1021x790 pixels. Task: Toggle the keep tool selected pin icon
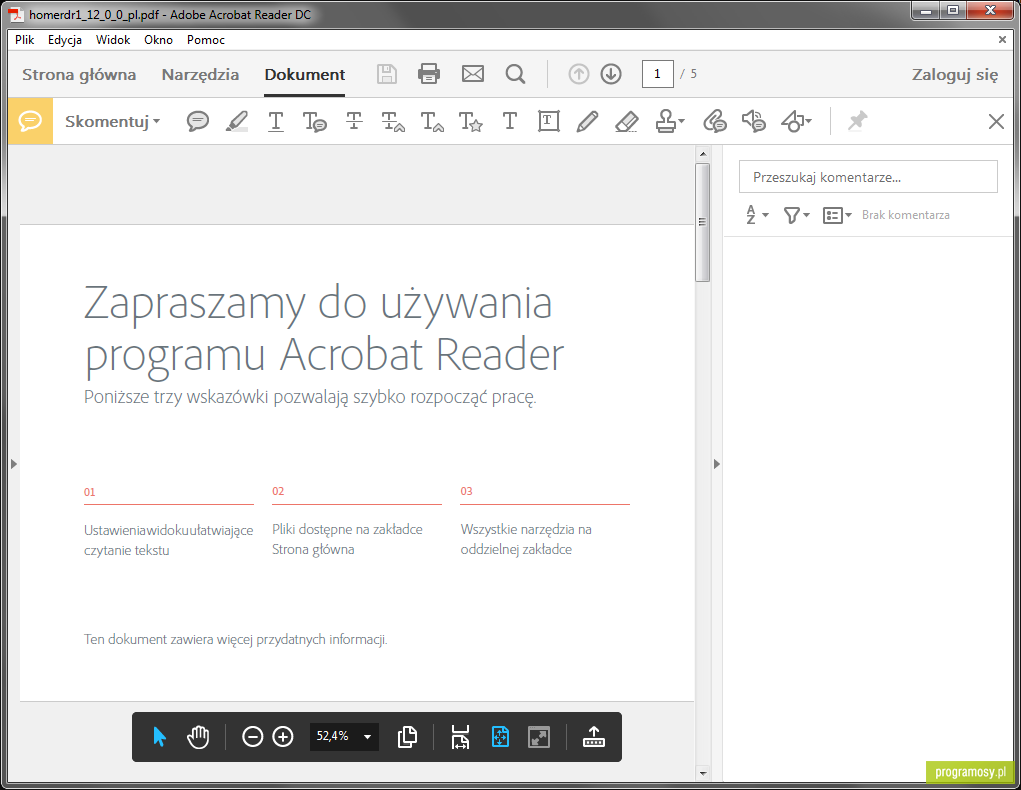pos(857,120)
